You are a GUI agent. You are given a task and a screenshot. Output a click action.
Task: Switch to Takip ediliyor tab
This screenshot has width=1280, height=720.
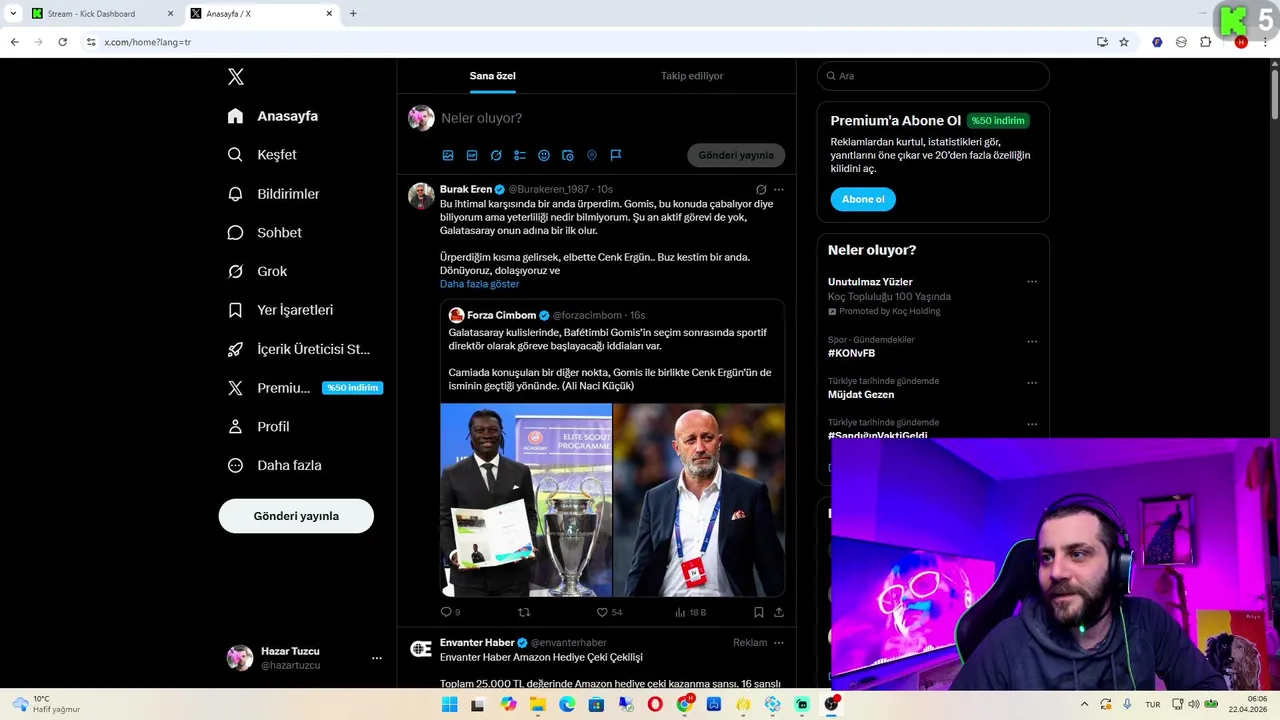coord(692,76)
